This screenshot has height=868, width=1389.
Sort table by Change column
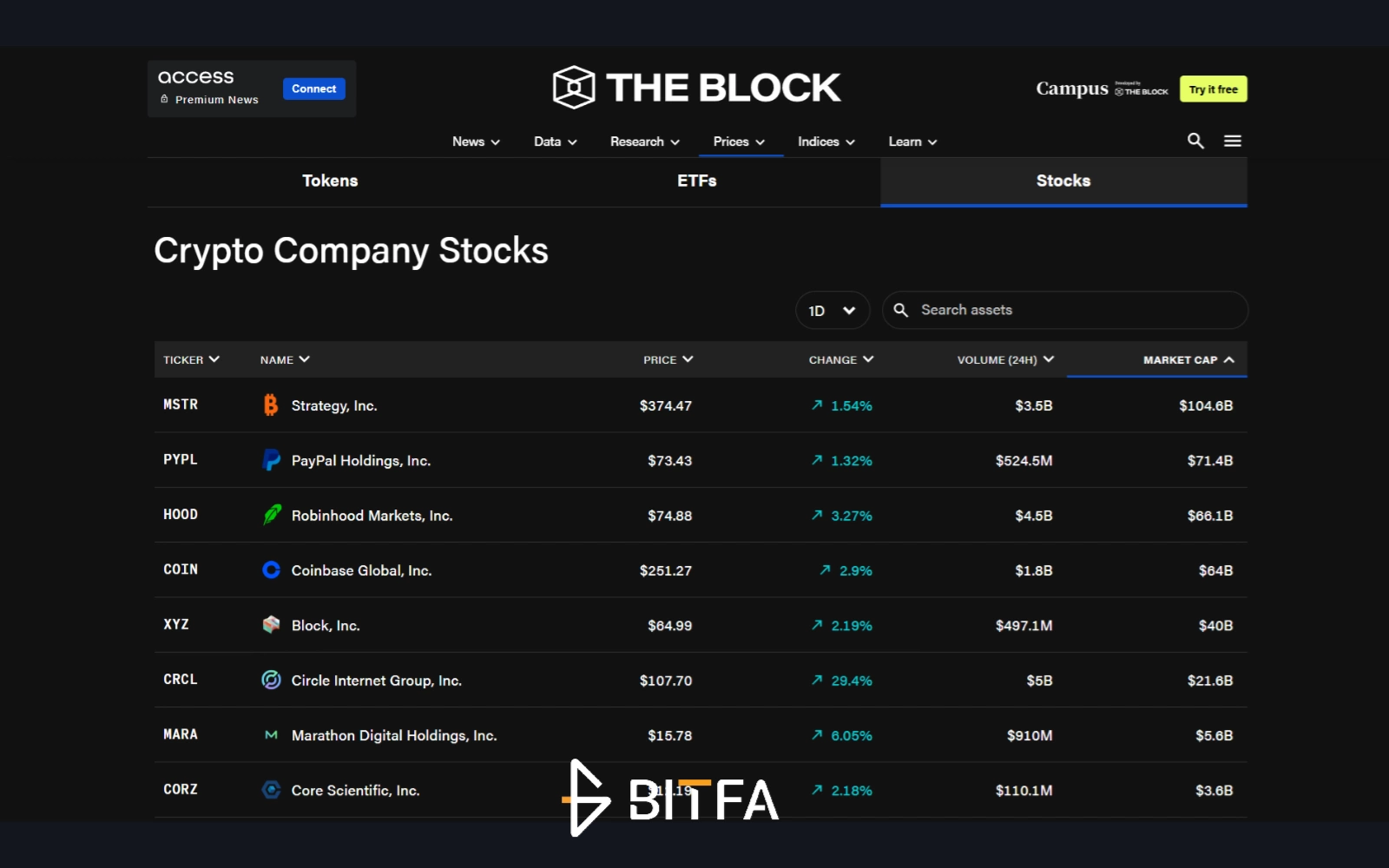pyautogui.click(x=840, y=359)
